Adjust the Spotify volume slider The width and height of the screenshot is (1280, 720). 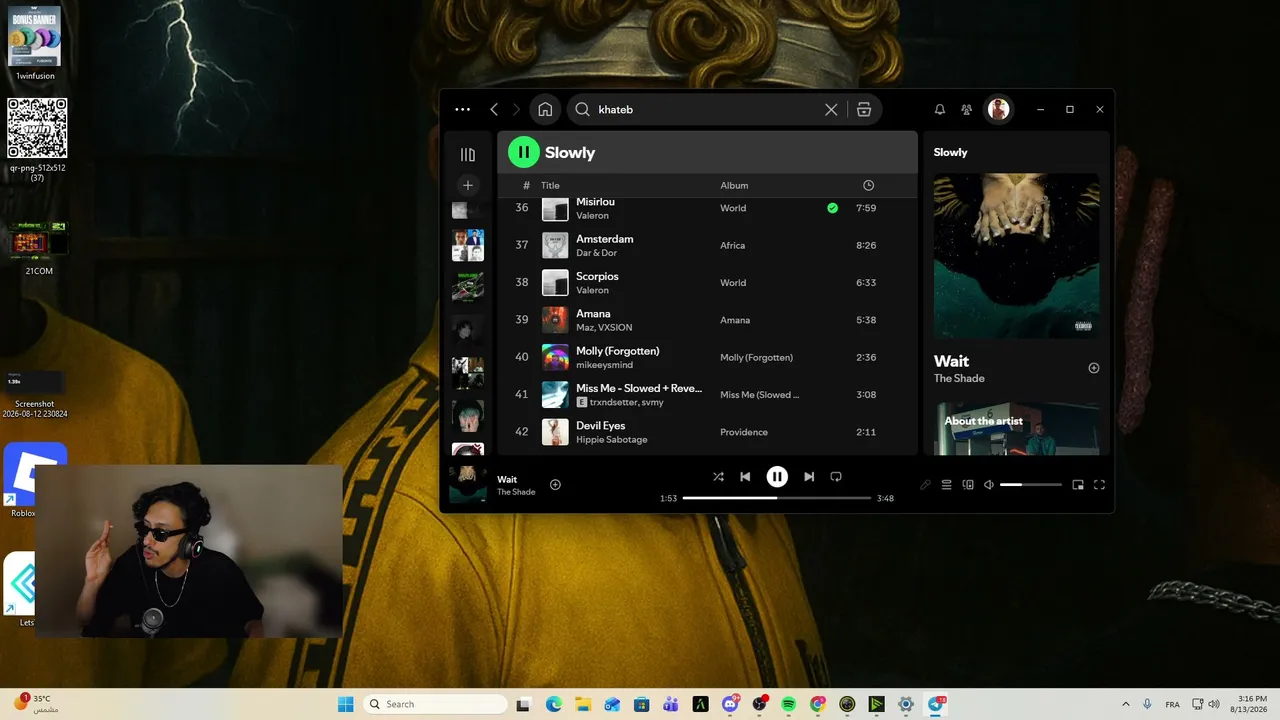pos(1031,485)
